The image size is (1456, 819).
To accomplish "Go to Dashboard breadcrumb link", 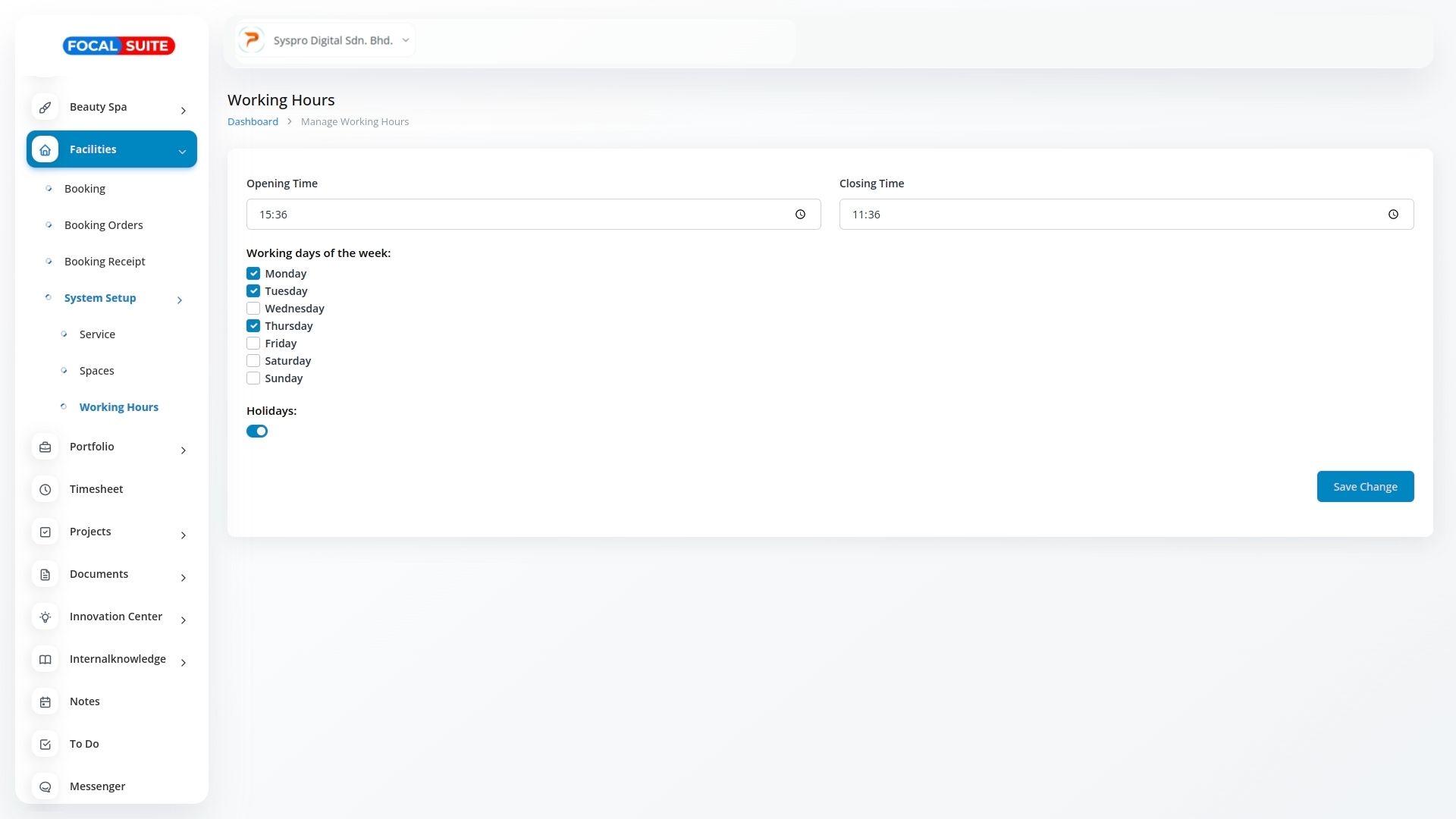I will pos(253,122).
